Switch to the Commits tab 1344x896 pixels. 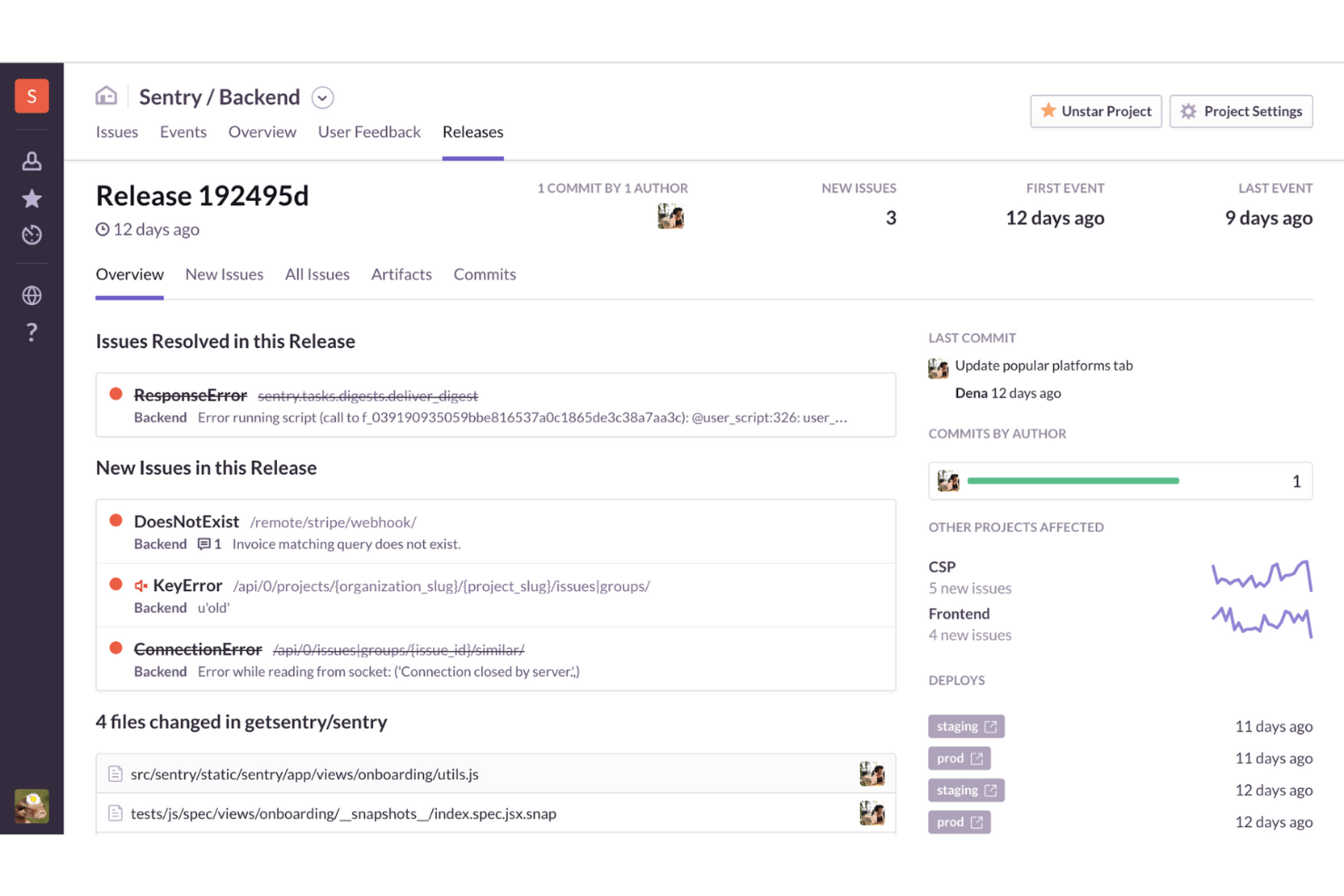[x=484, y=274]
